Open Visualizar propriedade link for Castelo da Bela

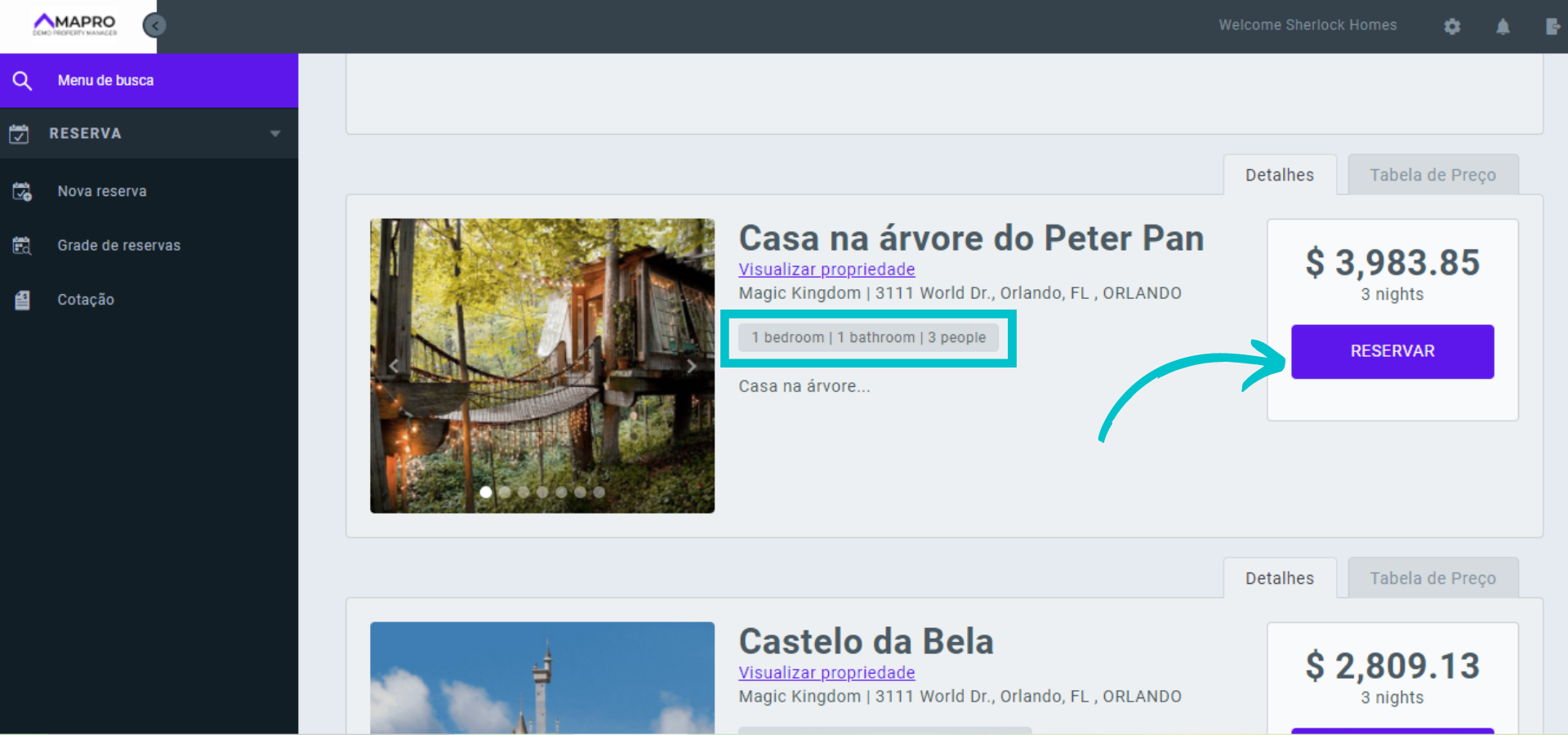coord(826,673)
